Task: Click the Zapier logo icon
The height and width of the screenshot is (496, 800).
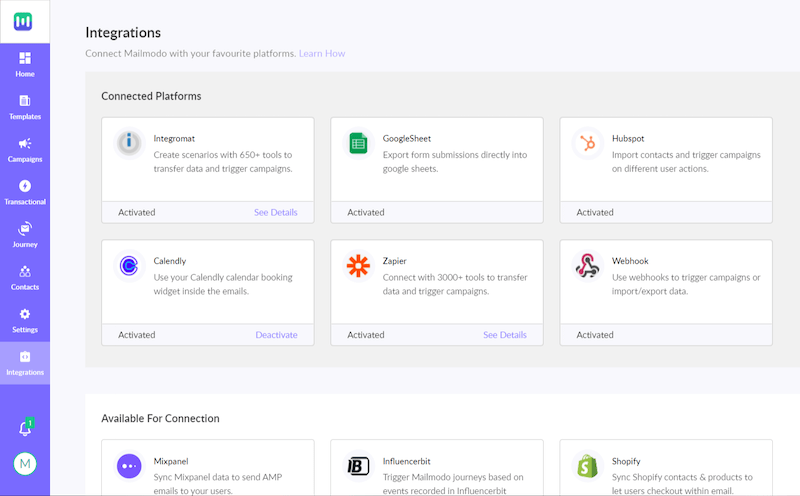Action: pos(357,266)
